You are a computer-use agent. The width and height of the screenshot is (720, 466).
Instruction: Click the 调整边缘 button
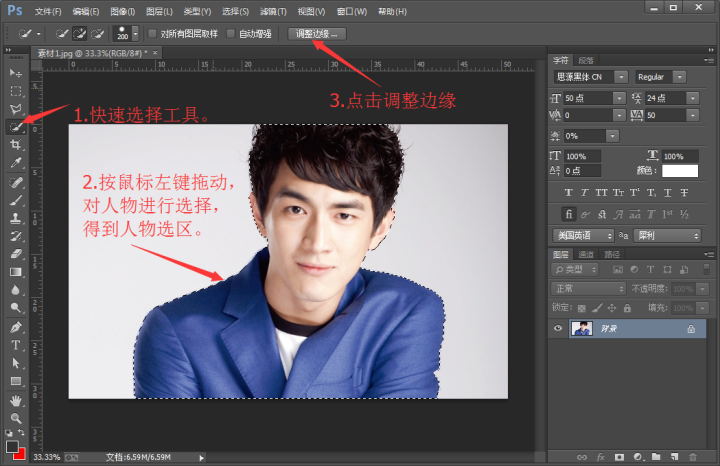318,34
